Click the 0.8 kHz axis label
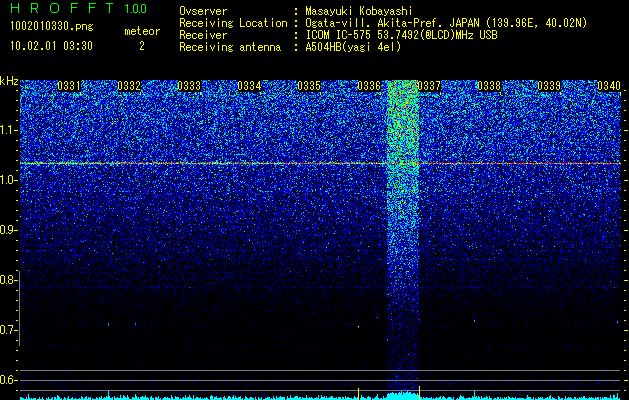 pos(8,280)
